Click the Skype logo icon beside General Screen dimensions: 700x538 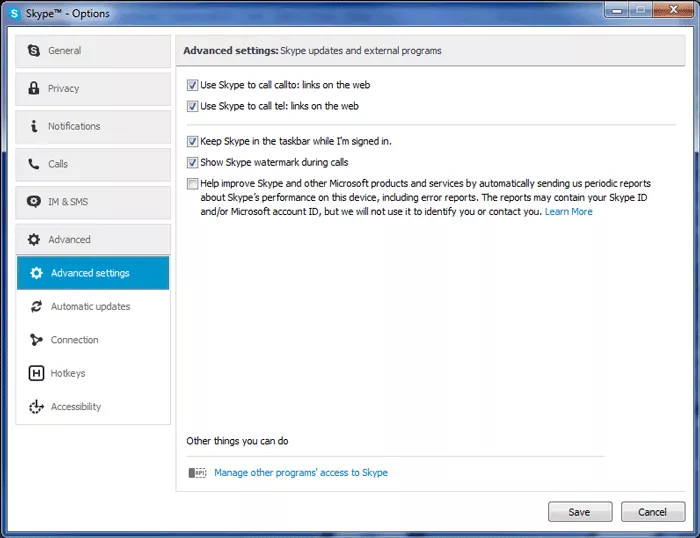[33, 50]
